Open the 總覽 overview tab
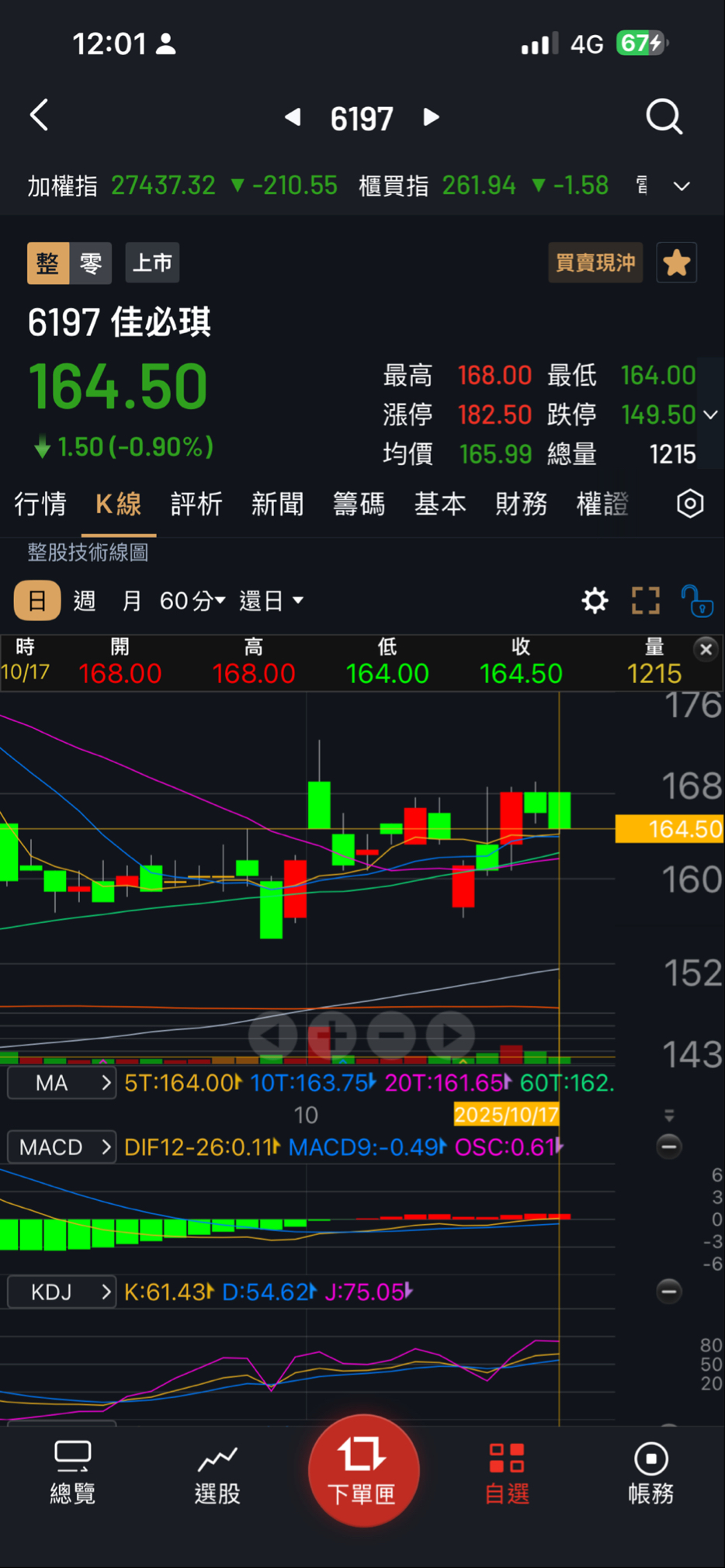 (x=72, y=1473)
